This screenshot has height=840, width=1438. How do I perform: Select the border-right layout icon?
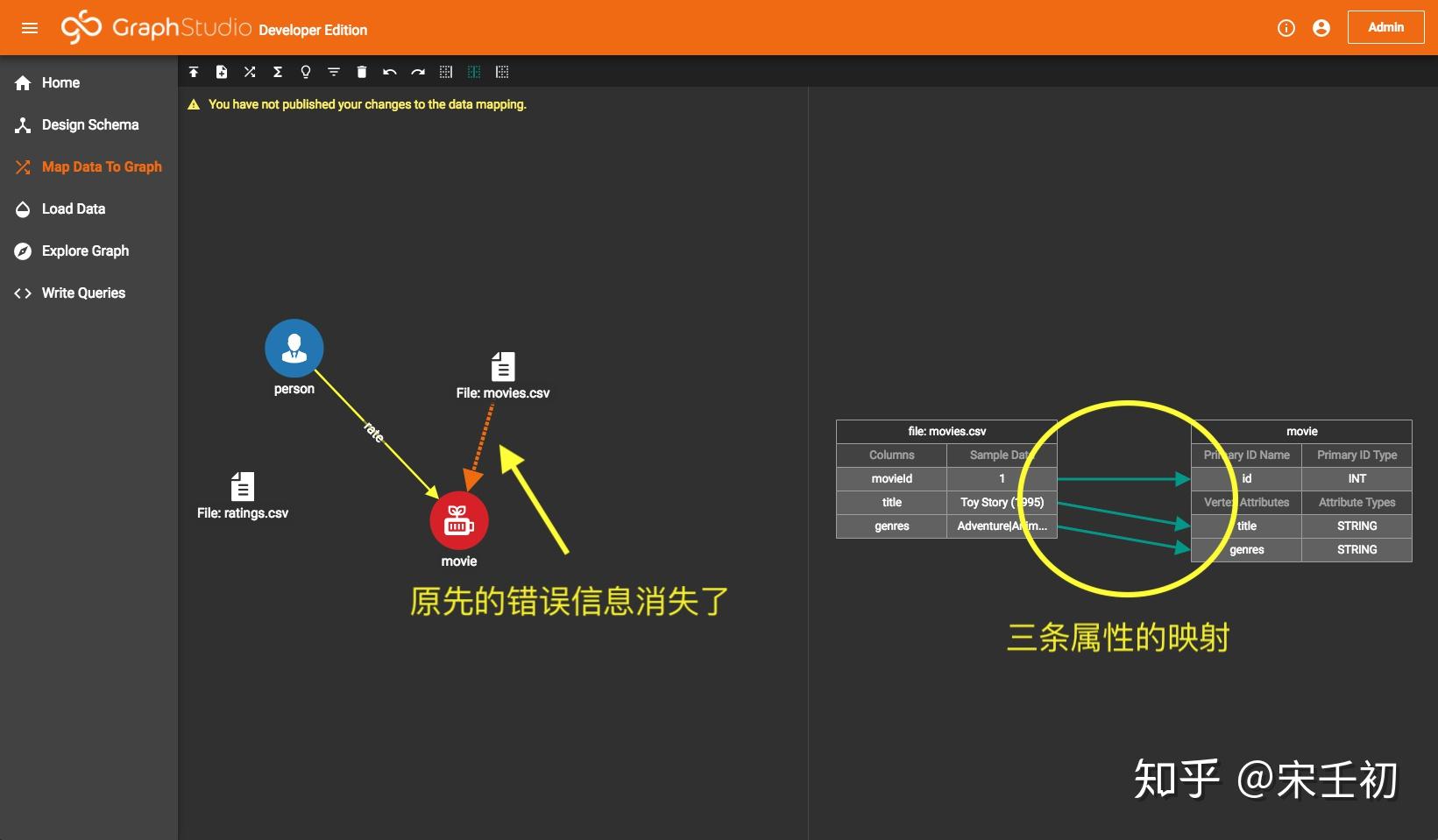pos(446,72)
